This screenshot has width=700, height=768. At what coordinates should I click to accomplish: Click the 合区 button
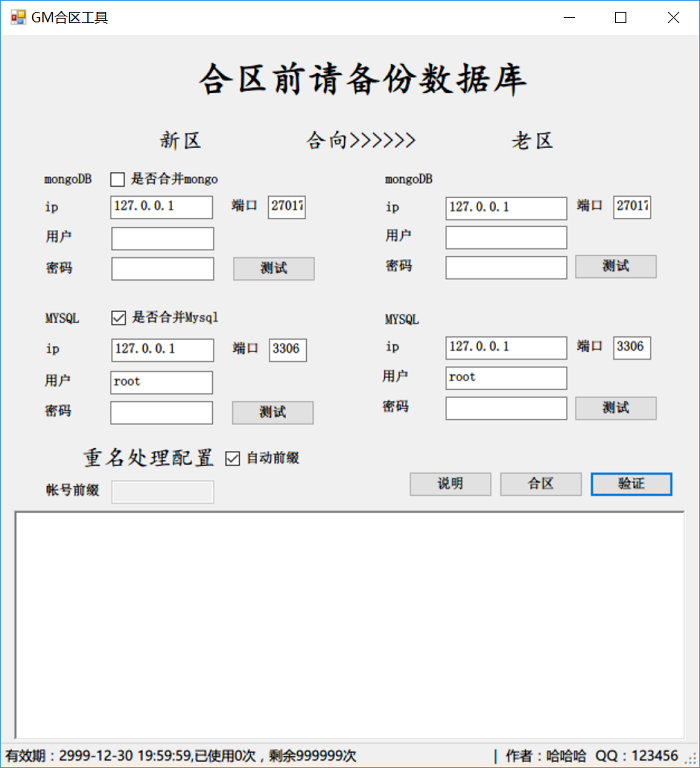pos(541,484)
